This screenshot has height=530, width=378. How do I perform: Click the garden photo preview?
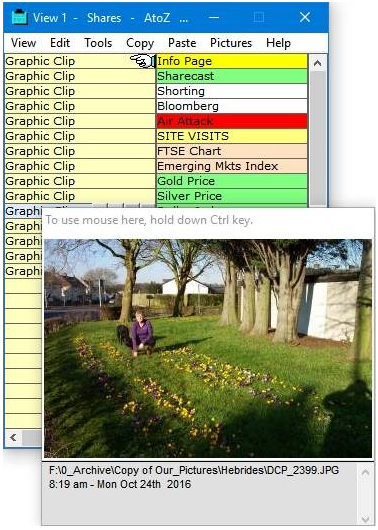point(208,348)
